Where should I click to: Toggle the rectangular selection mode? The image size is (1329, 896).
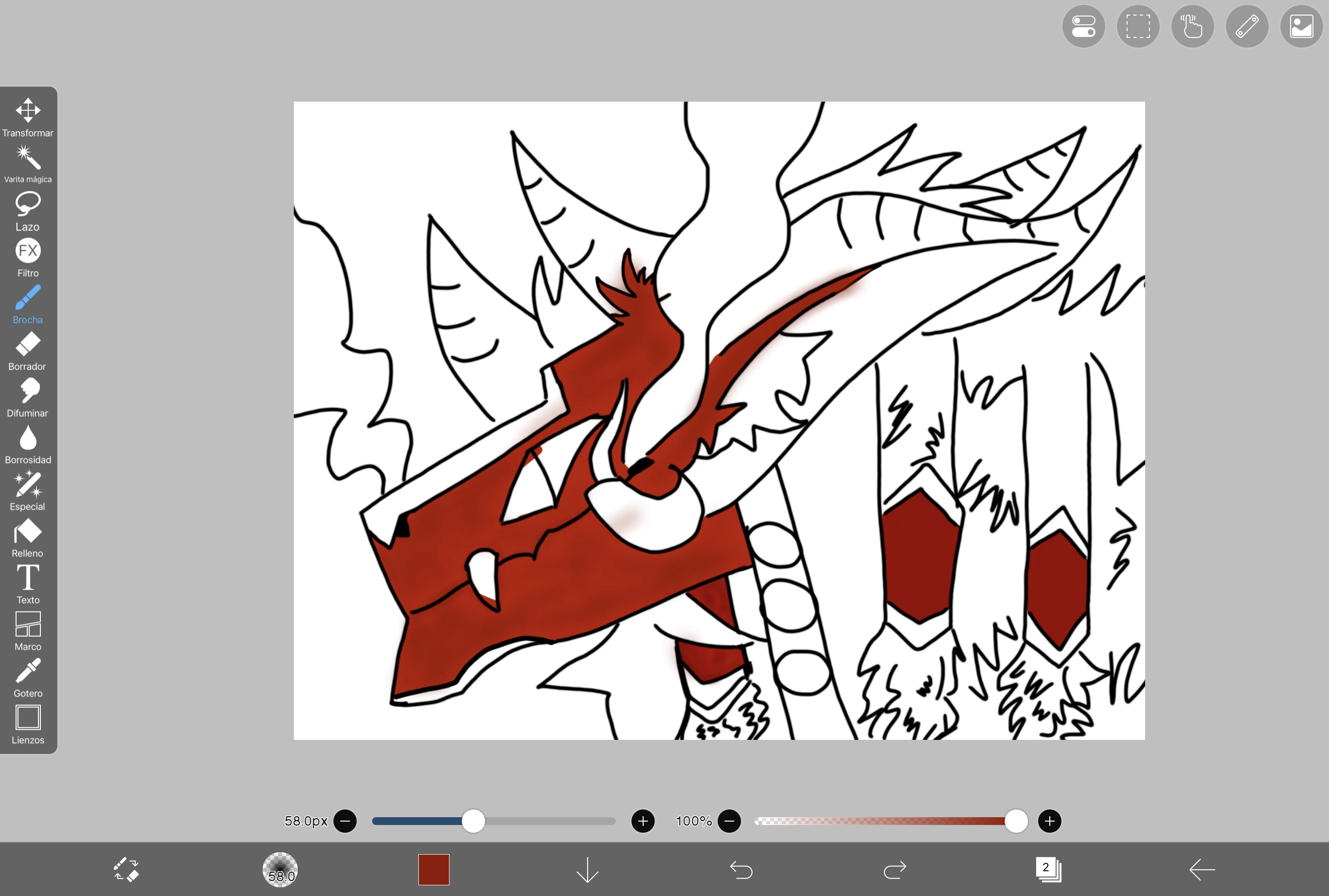pyautogui.click(x=1137, y=26)
